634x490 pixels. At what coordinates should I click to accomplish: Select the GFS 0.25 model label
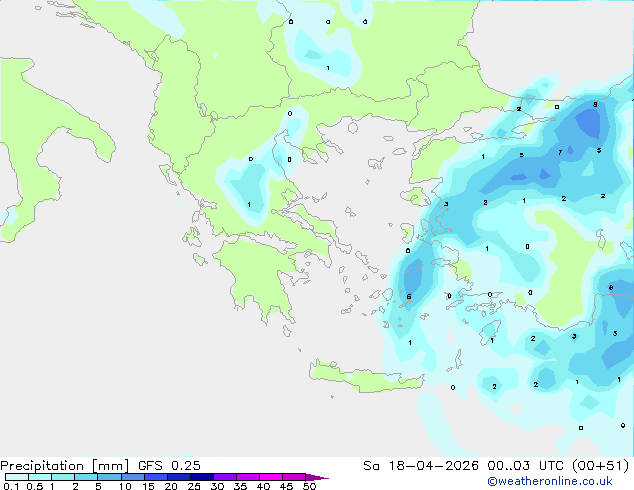click(169, 466)
